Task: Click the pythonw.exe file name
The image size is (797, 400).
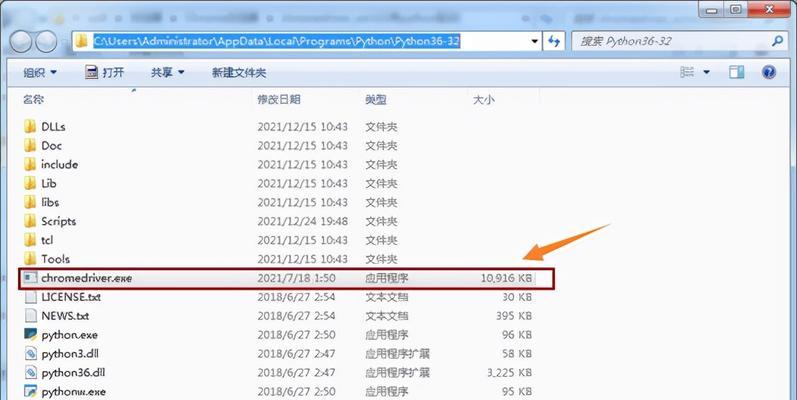Action: [x=74, y=392]
